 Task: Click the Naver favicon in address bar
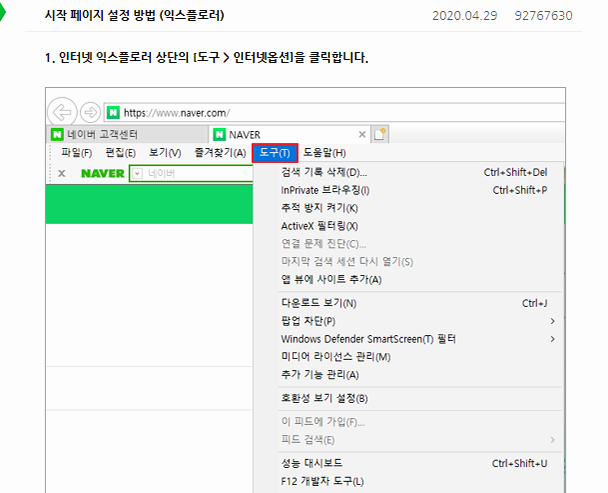click(113, 113)
